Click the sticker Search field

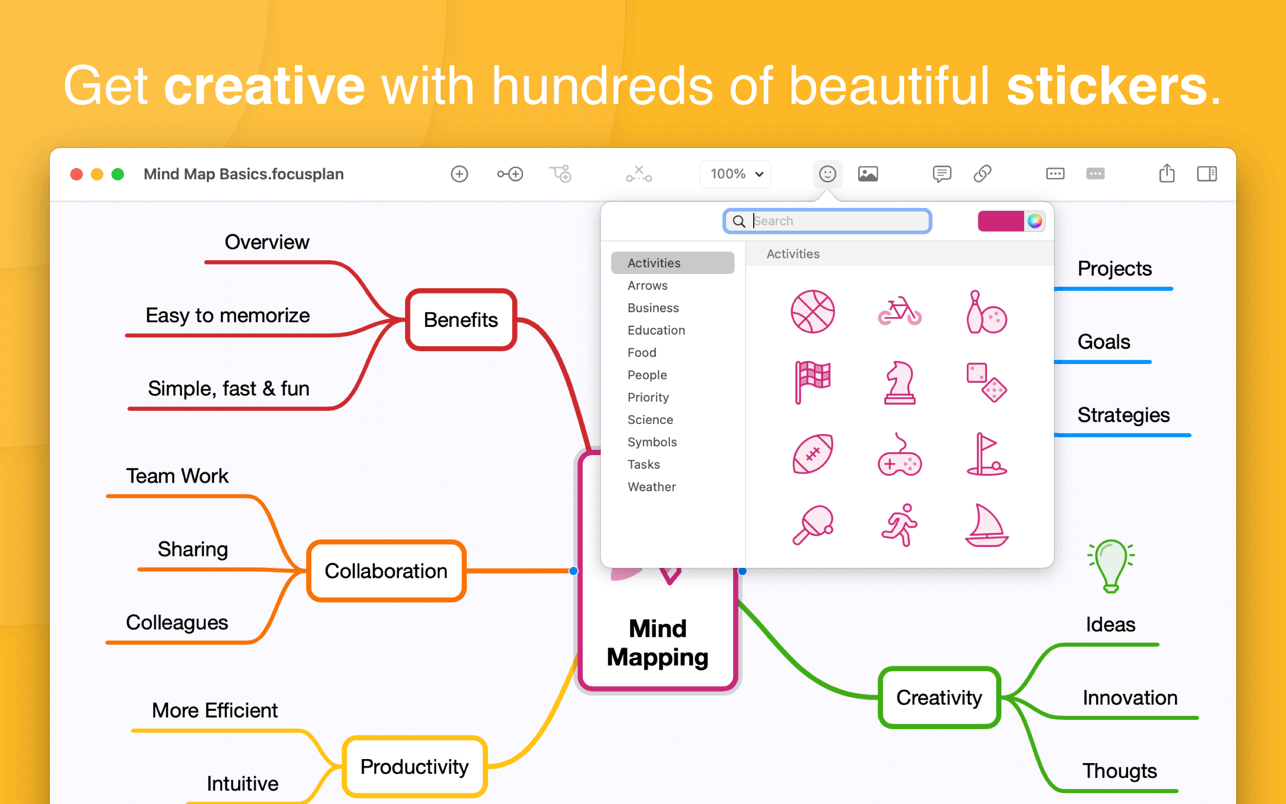pyautogui.click(x=828, y=221)
